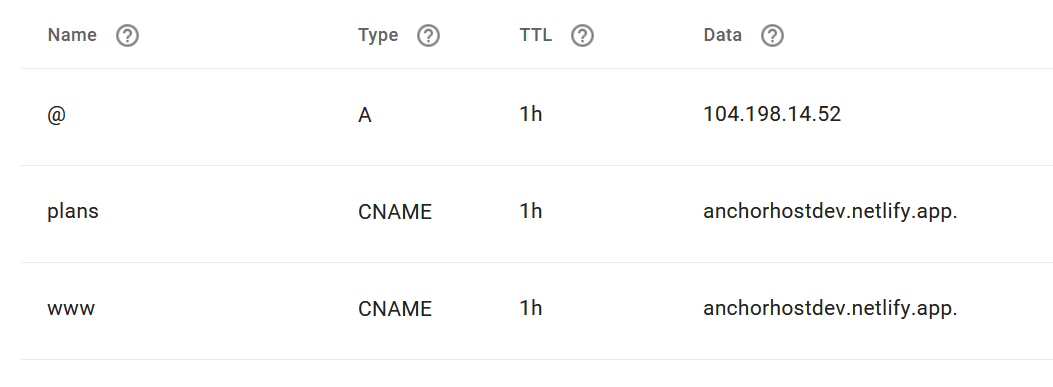This screenshot has width=1053, height=387.
Task: Click the Type column header
Action: [x=378, y=35]
